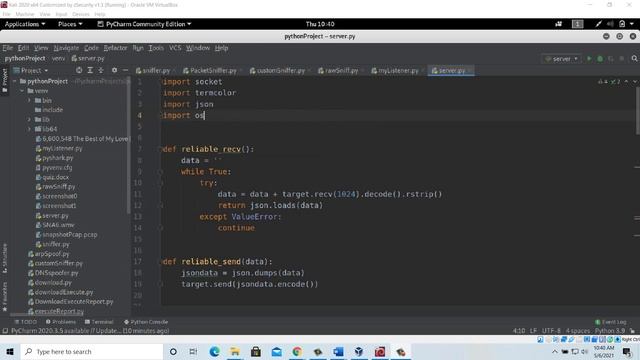Click the server.py breadcrumb in navigation bar
The height and width of the screenshot is (360, 640).
pos(88,58)
